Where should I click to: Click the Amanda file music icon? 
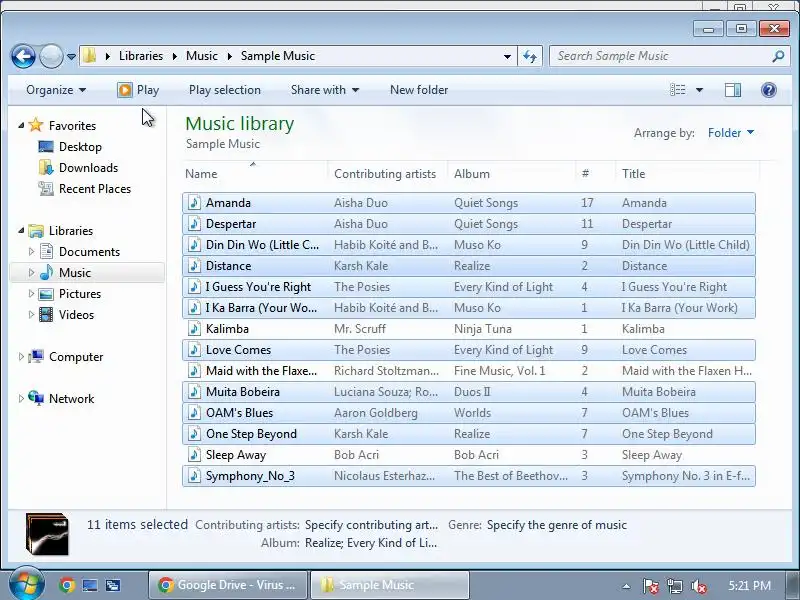coord(194,203)
